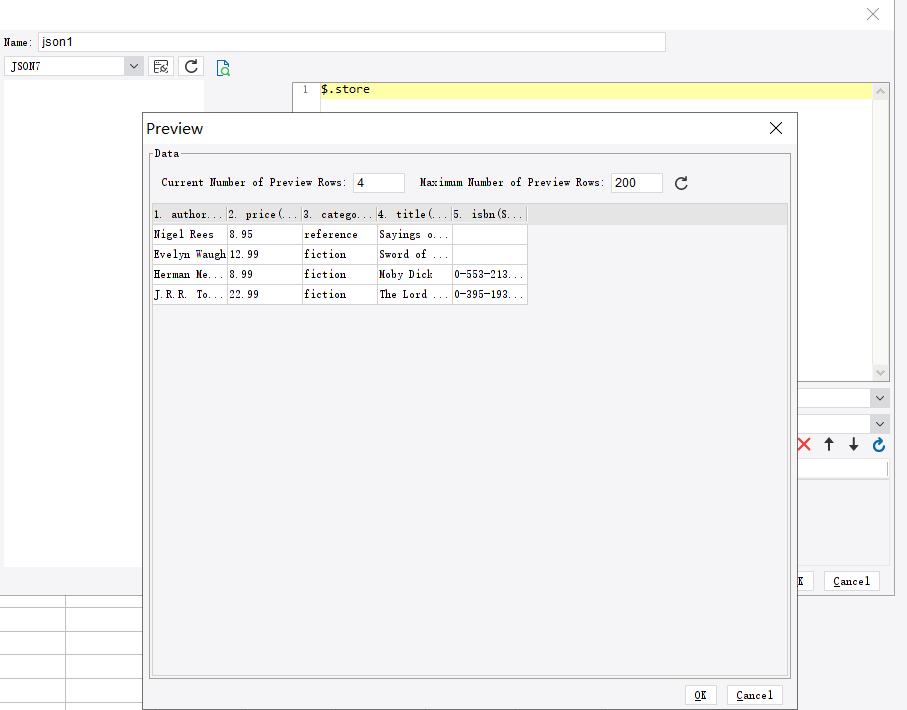Select the price column header

[263, 213]
